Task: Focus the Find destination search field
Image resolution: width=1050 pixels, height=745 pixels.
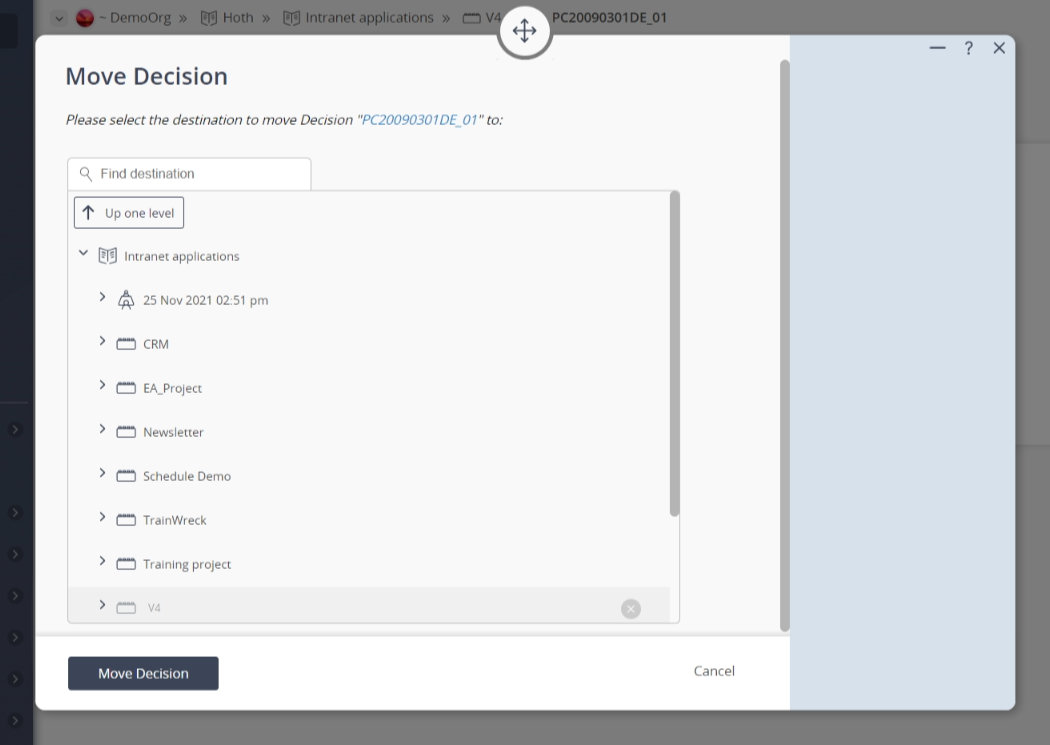Action: 189,174
